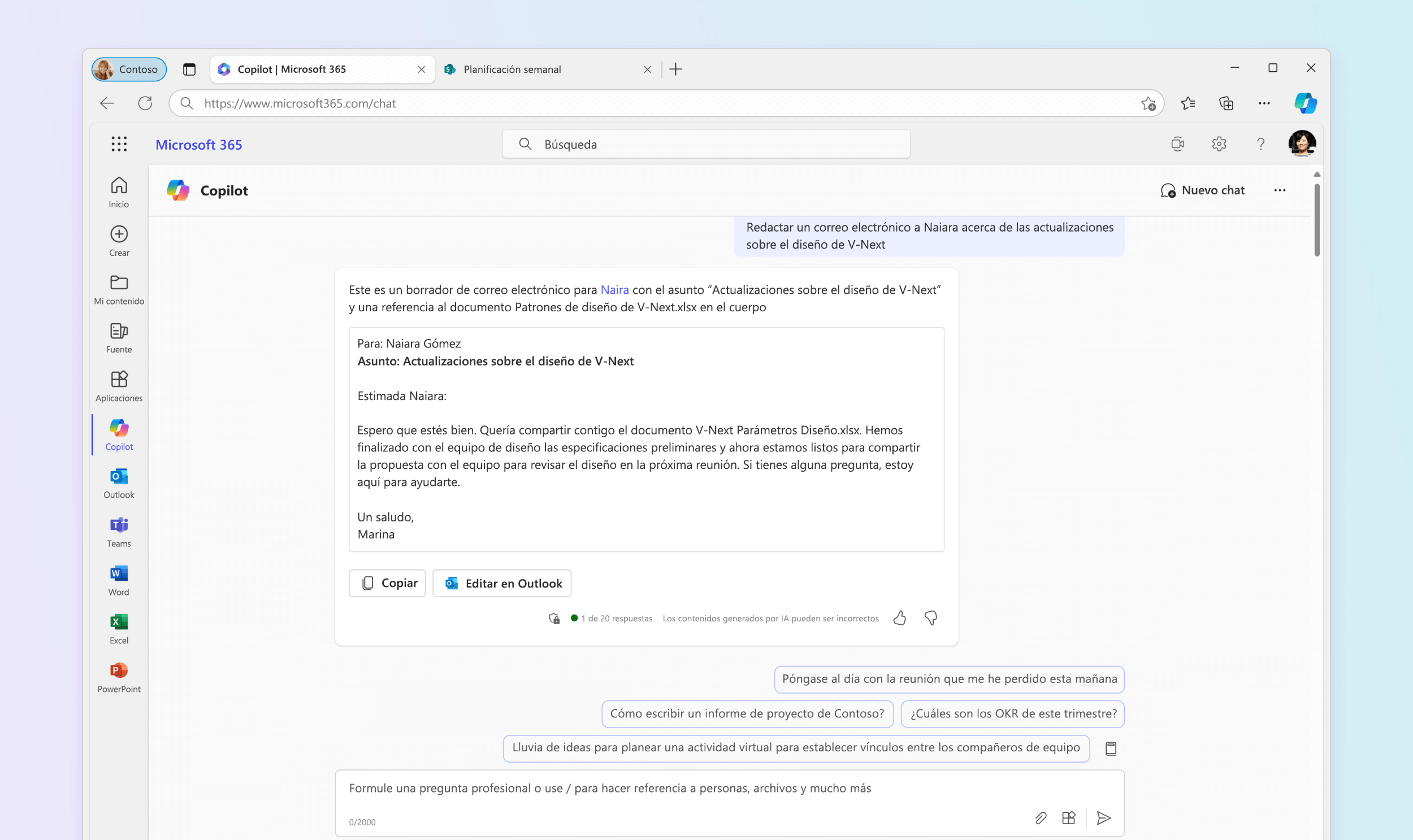Click the Meet Now camera icon in header
Image resolution: width=1413 pixels, height=840 pixels.
pos(1177,144)
